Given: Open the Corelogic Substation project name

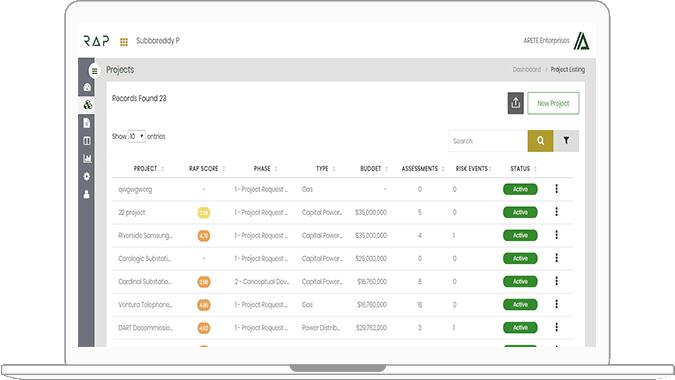Looking at the screenshot, I should click(x=144, y=259).
